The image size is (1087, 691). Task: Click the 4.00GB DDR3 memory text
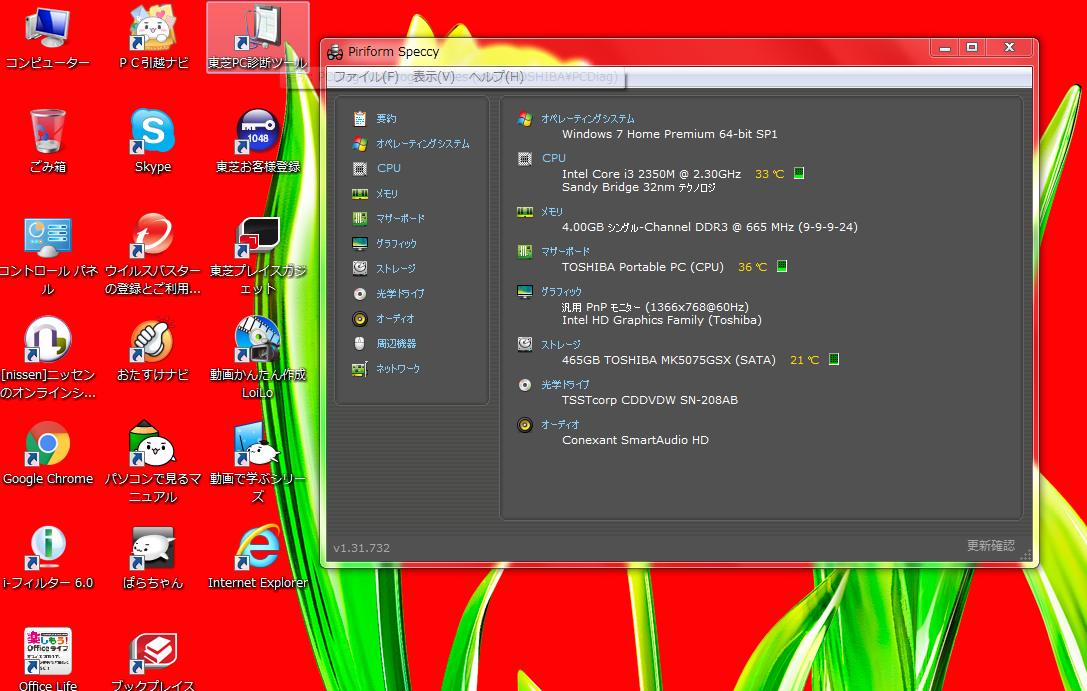pos(709,227)
